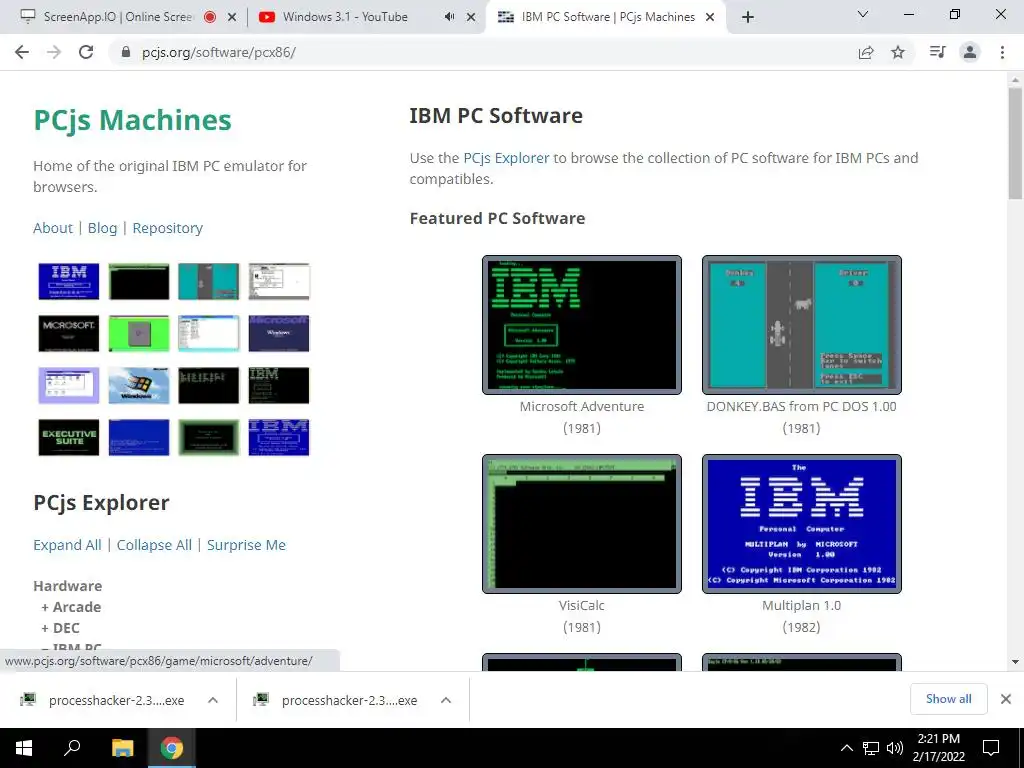Open the Blog link
Image resolution: width=1024 pixels, height=768 pixels.
[103, 228]
